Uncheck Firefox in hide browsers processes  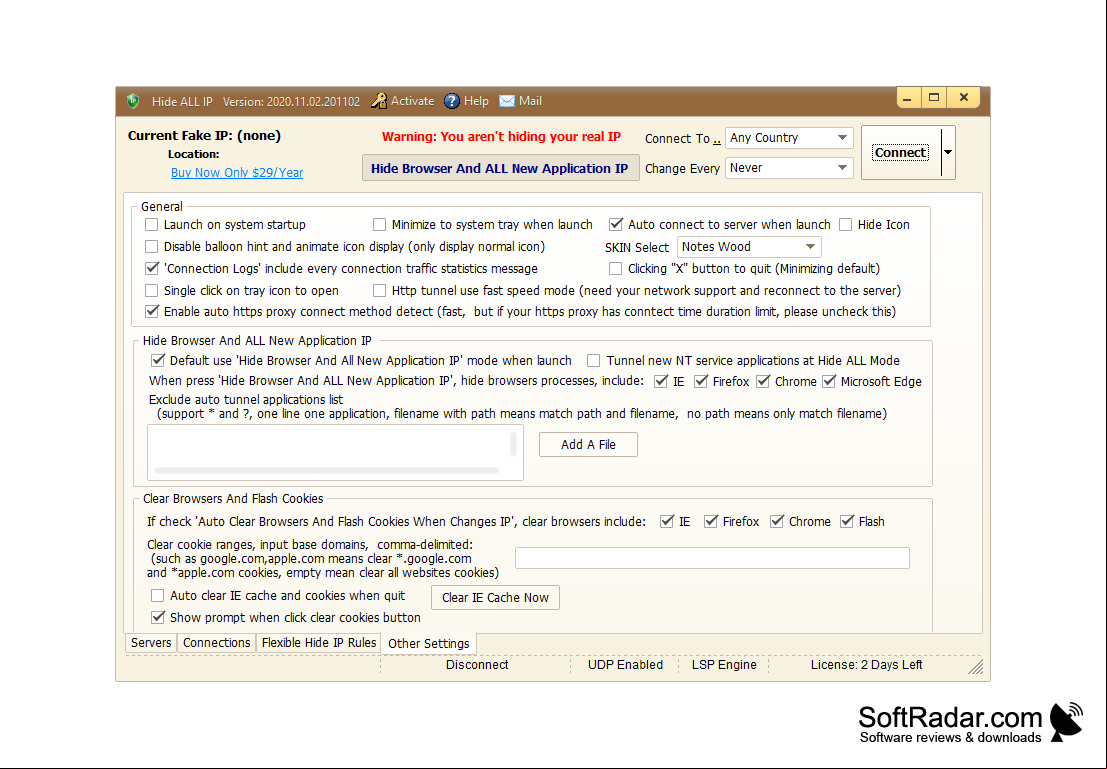700,381
